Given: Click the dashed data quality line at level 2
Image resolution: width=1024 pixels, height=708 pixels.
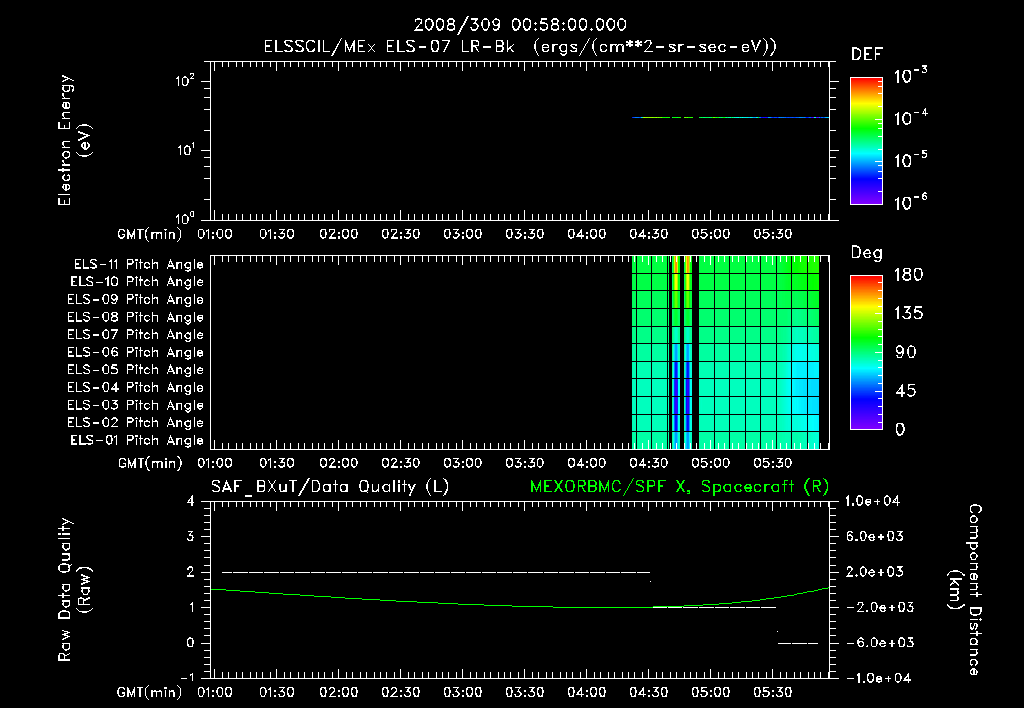Looking at the screenshot, I should click(436, 572).
